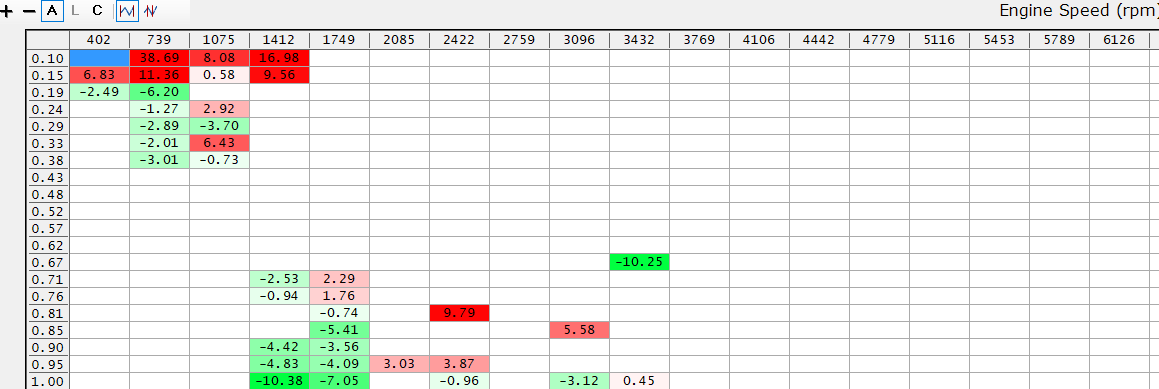Toggle the 'C' mode toolbar button
Viewport: 1159px width, 389px height.
point(97,11)
